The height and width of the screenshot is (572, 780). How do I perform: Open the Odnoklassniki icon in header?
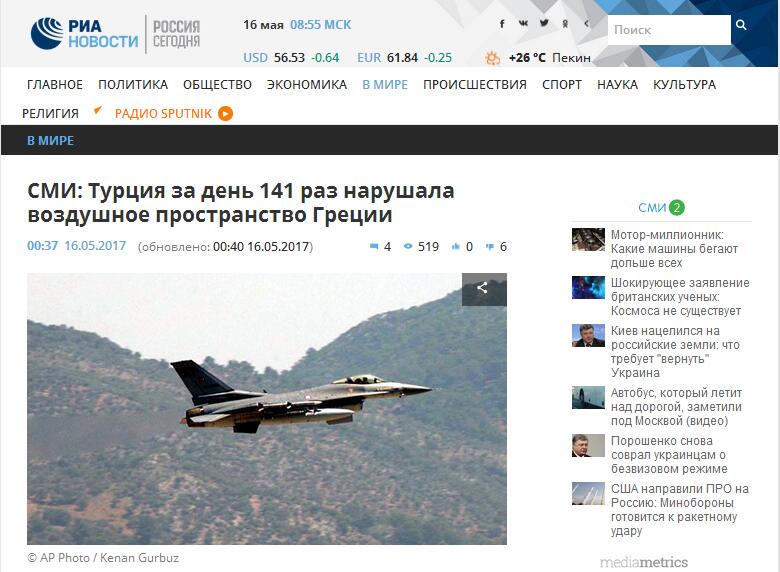click(565, 23)
